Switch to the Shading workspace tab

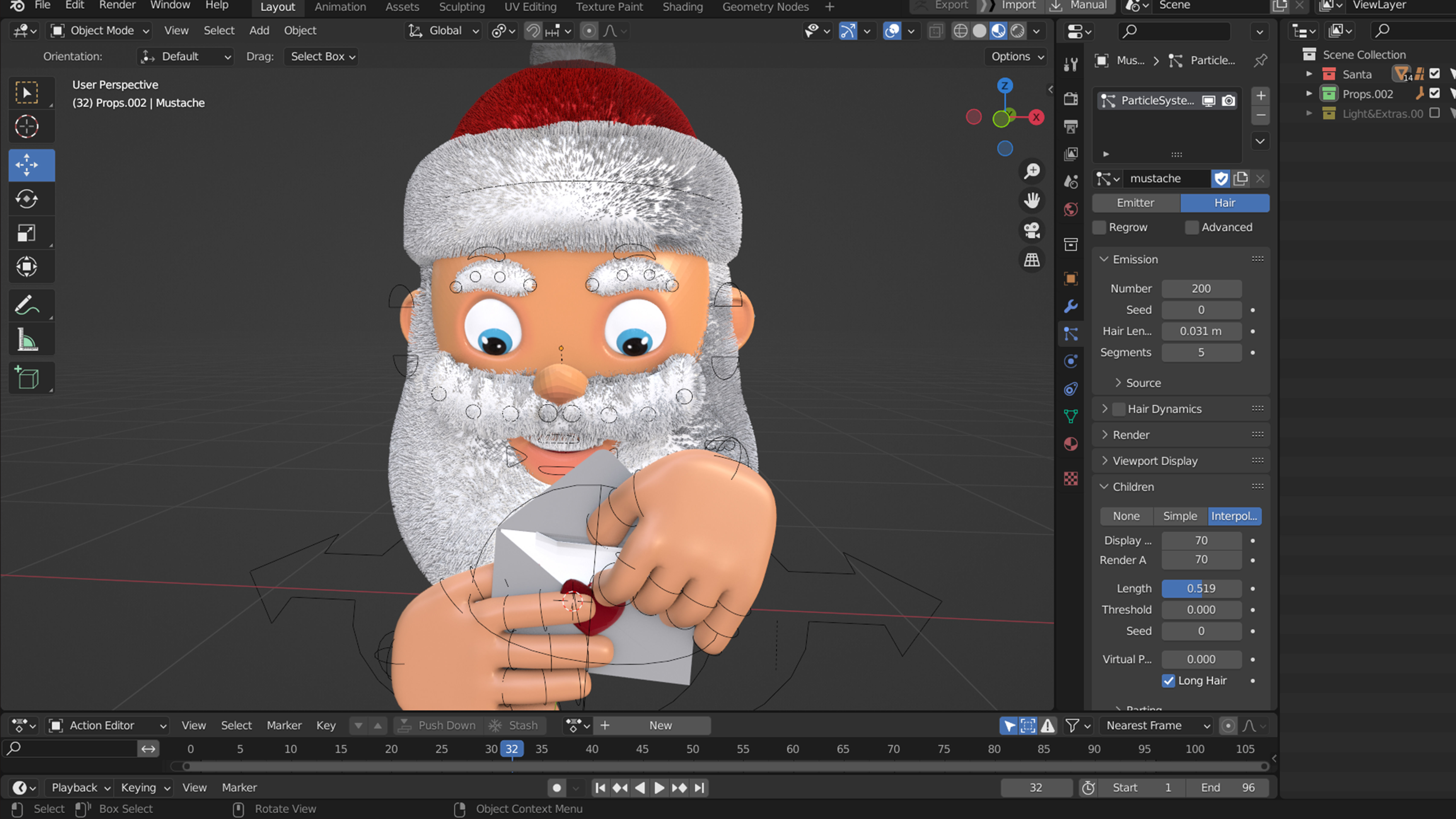click(x=682, y=7)
